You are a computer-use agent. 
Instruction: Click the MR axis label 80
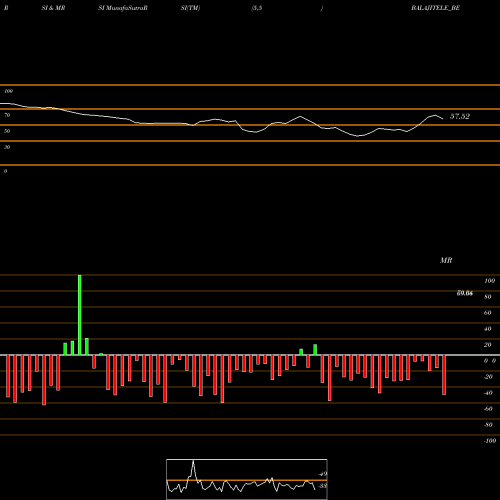(x=488, y=297)
